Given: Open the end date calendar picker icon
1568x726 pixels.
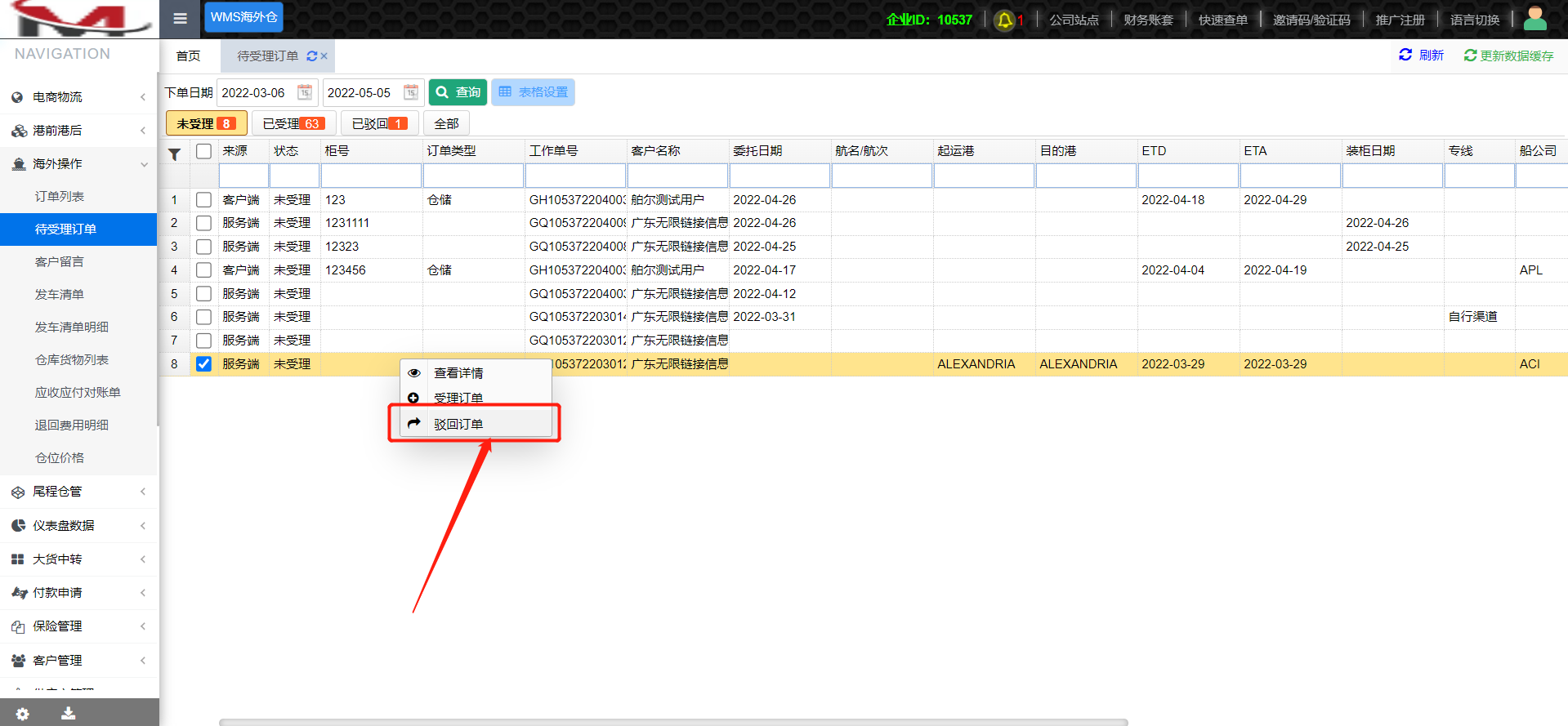Looking at the screenshot, I should point(411,92).
